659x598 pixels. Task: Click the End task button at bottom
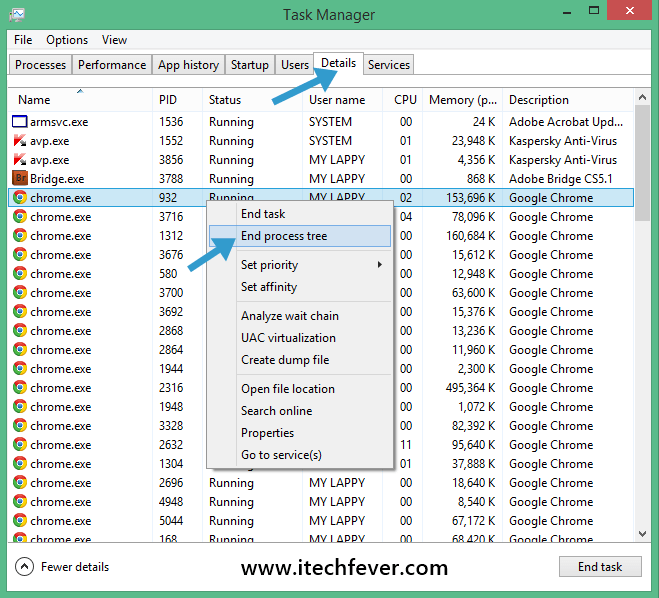(600, 566)
